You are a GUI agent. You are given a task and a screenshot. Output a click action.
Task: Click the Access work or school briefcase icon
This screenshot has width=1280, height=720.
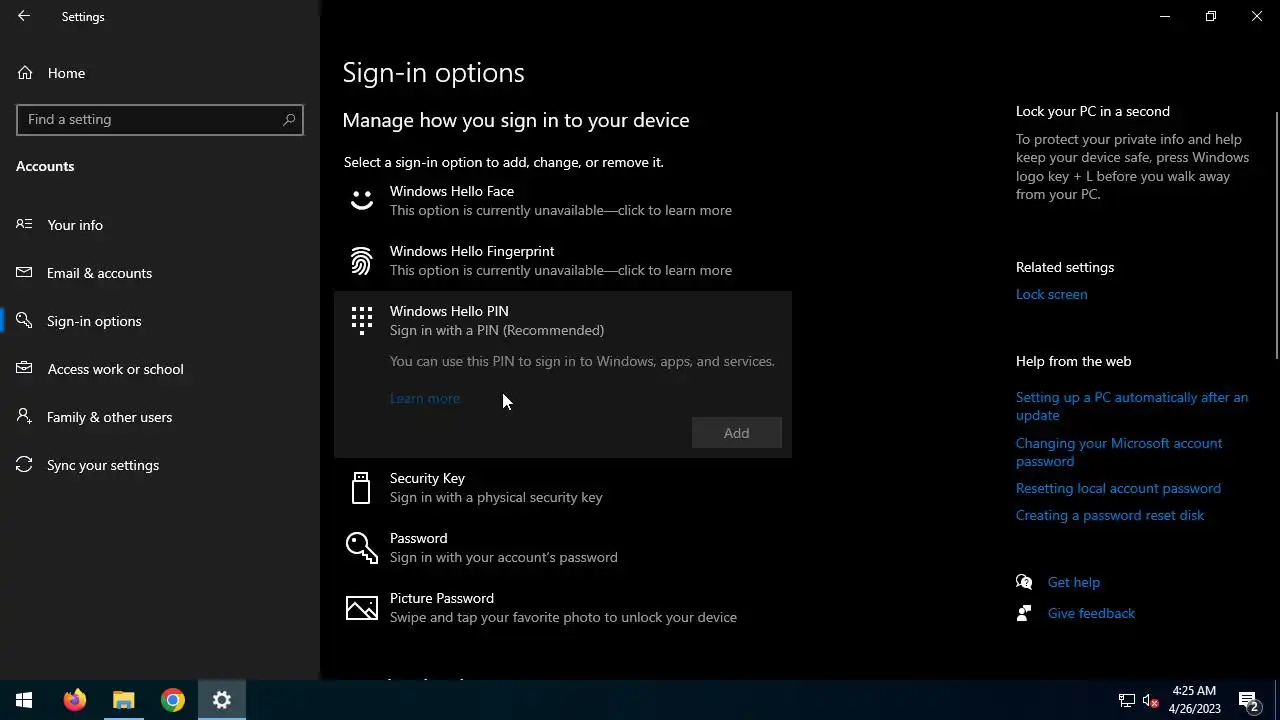click(x=24, y=368)
